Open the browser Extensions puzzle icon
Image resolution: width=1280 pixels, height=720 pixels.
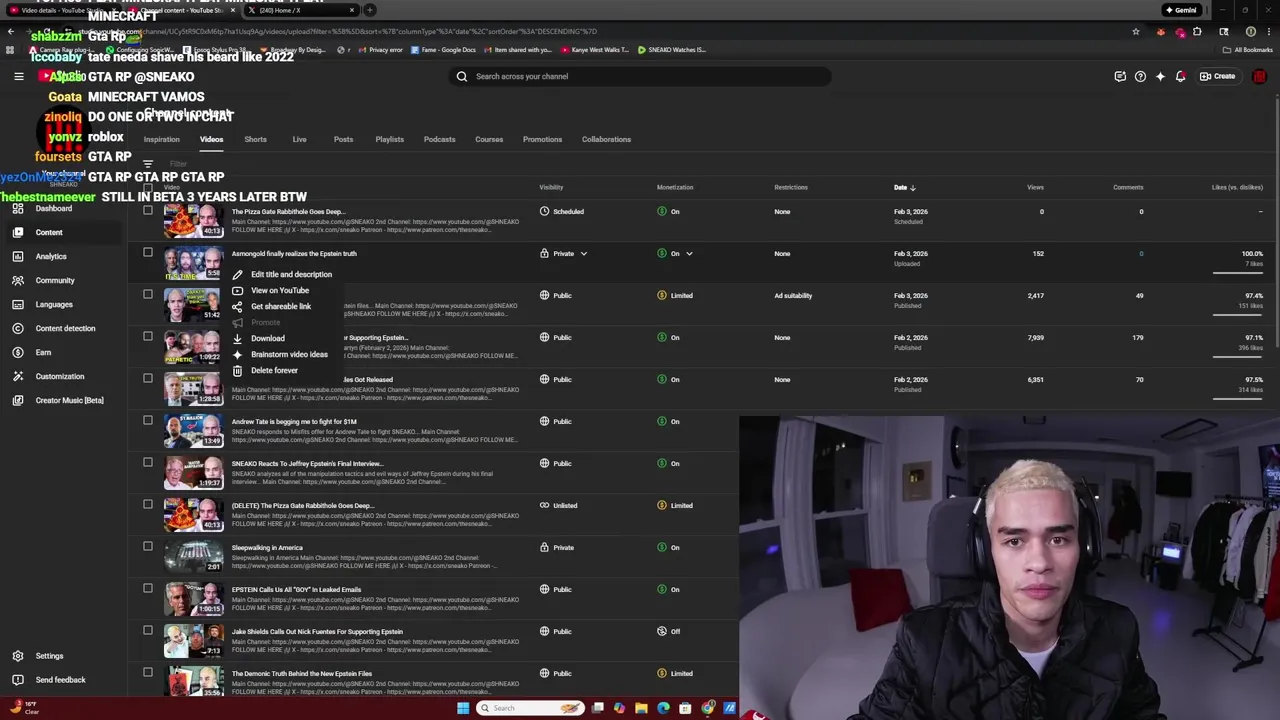[1197, 31]
